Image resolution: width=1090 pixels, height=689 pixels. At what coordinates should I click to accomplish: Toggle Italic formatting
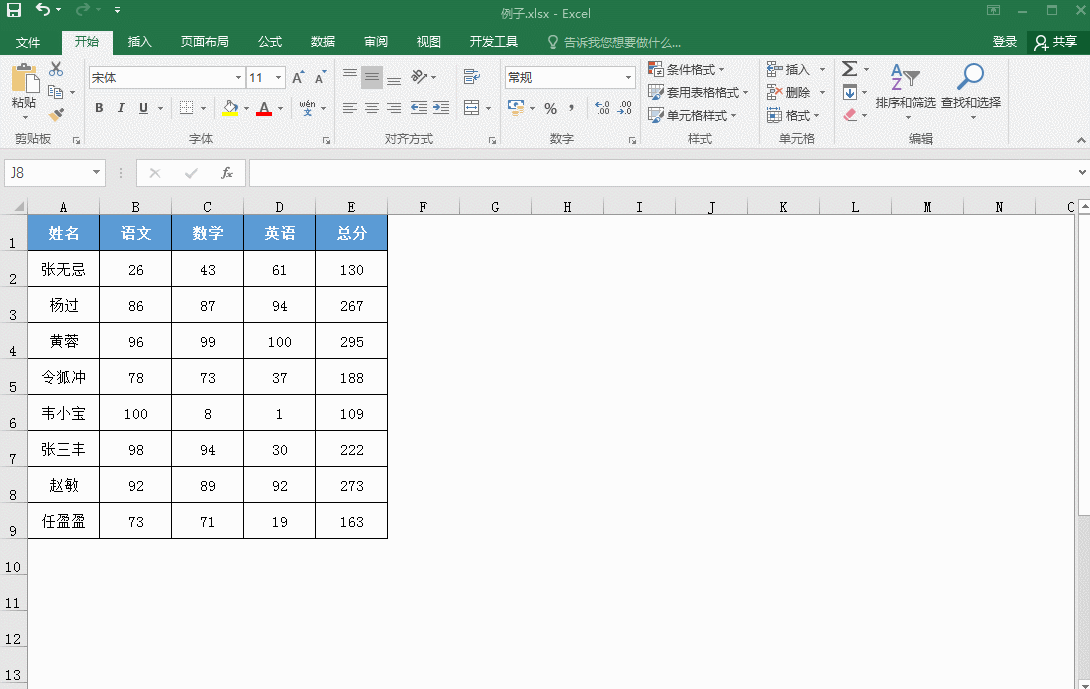pyautogui.click(x=121, y=108)
